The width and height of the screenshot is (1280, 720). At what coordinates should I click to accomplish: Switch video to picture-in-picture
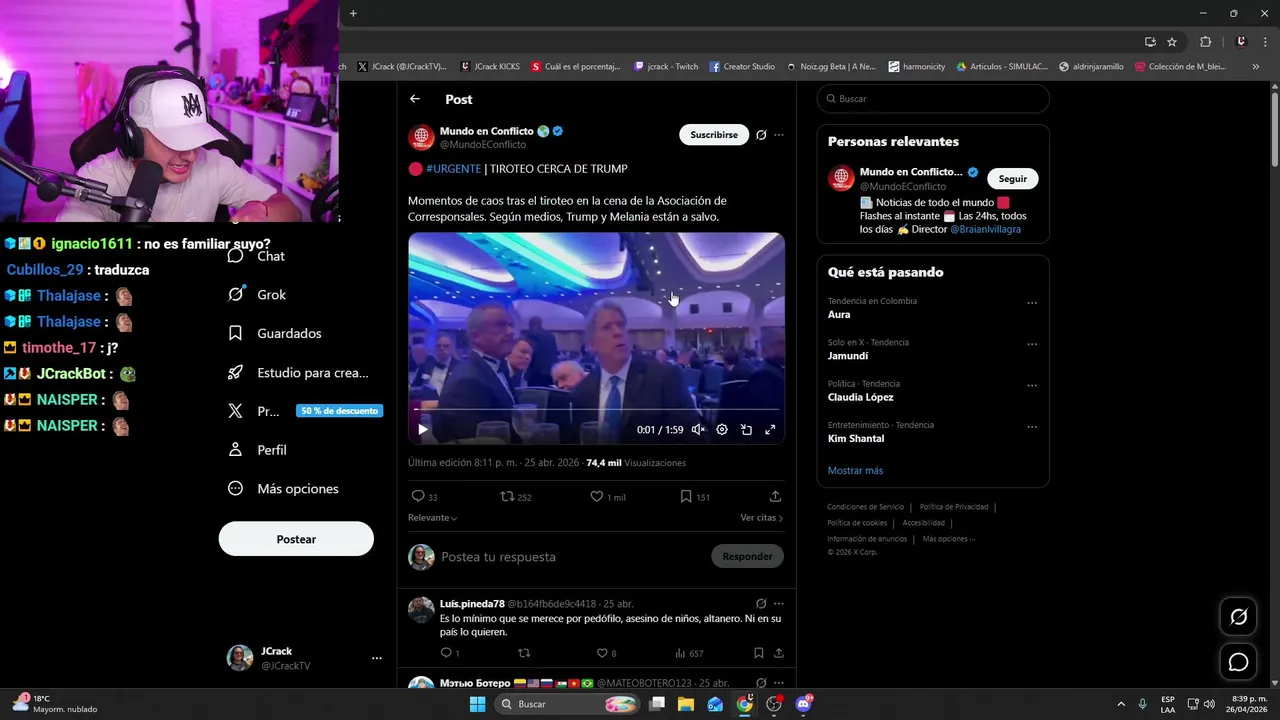coord(746,429)
